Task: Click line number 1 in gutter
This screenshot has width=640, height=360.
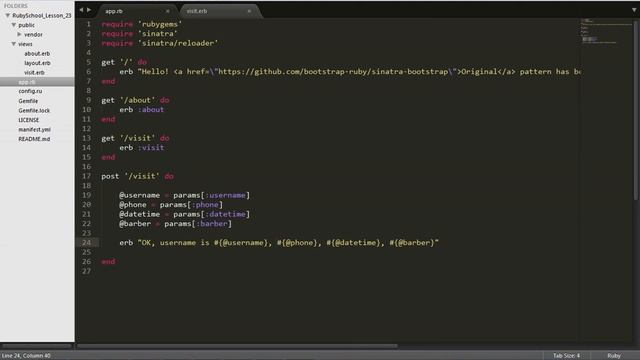Action: [x=88, y=24]
